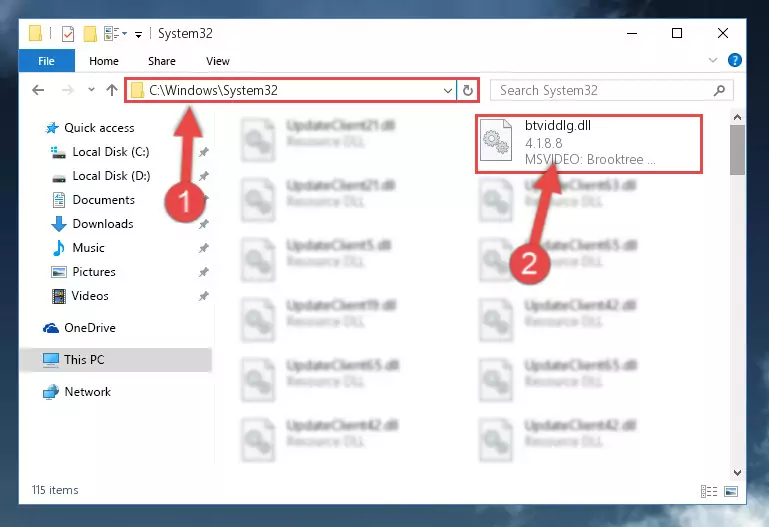The image size is (769, 527).
Task: Open Music in navigation pane
Action: click(88, 248)
